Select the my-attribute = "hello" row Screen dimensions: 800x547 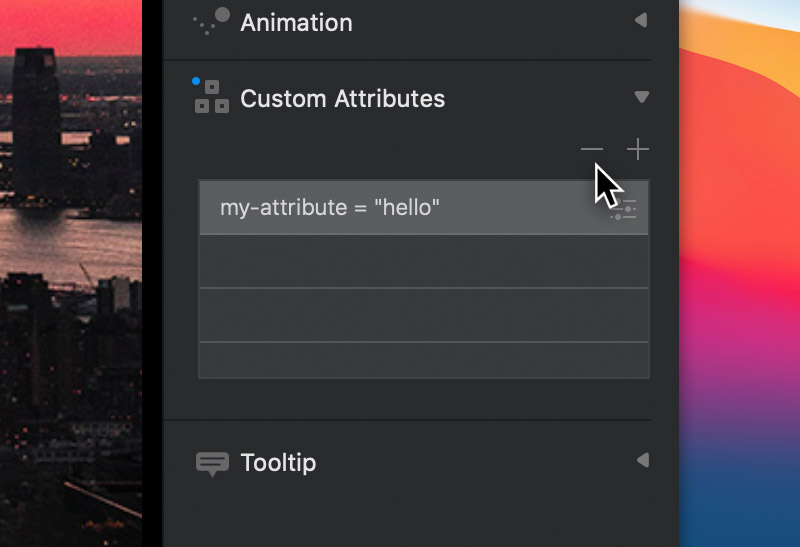424,208
